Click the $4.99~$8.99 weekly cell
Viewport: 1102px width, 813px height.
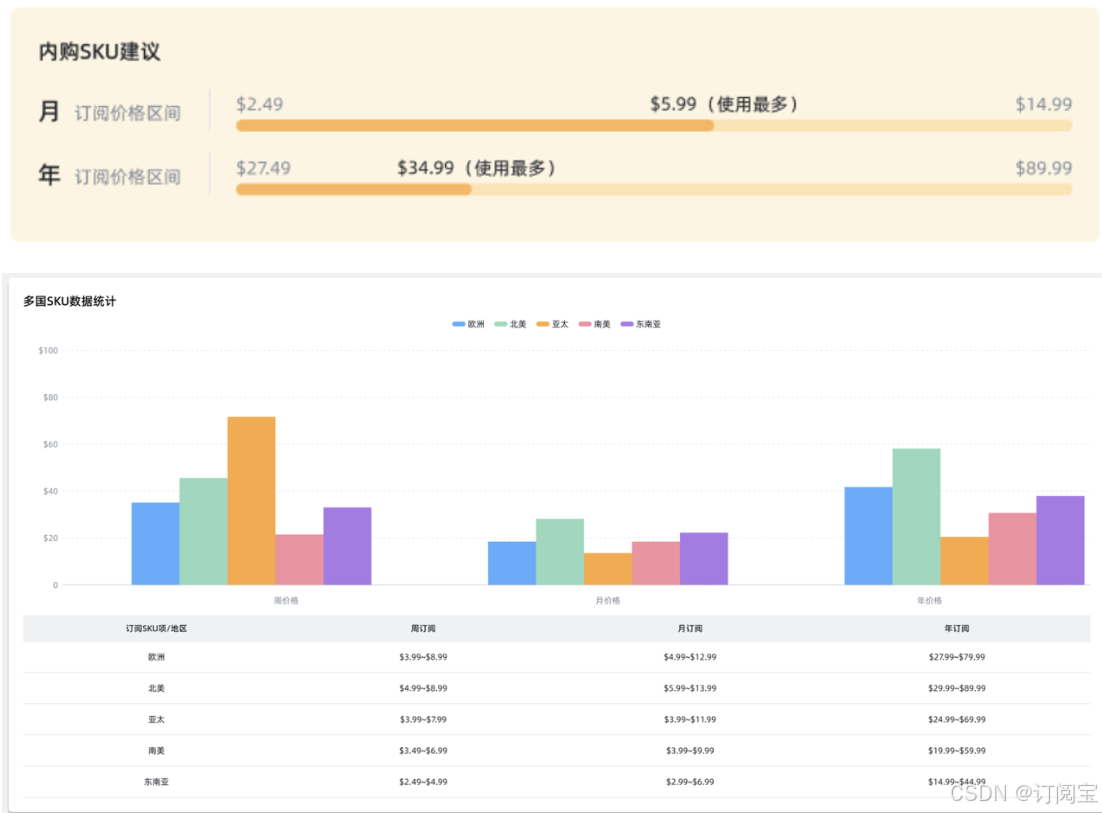click(423, 688)
